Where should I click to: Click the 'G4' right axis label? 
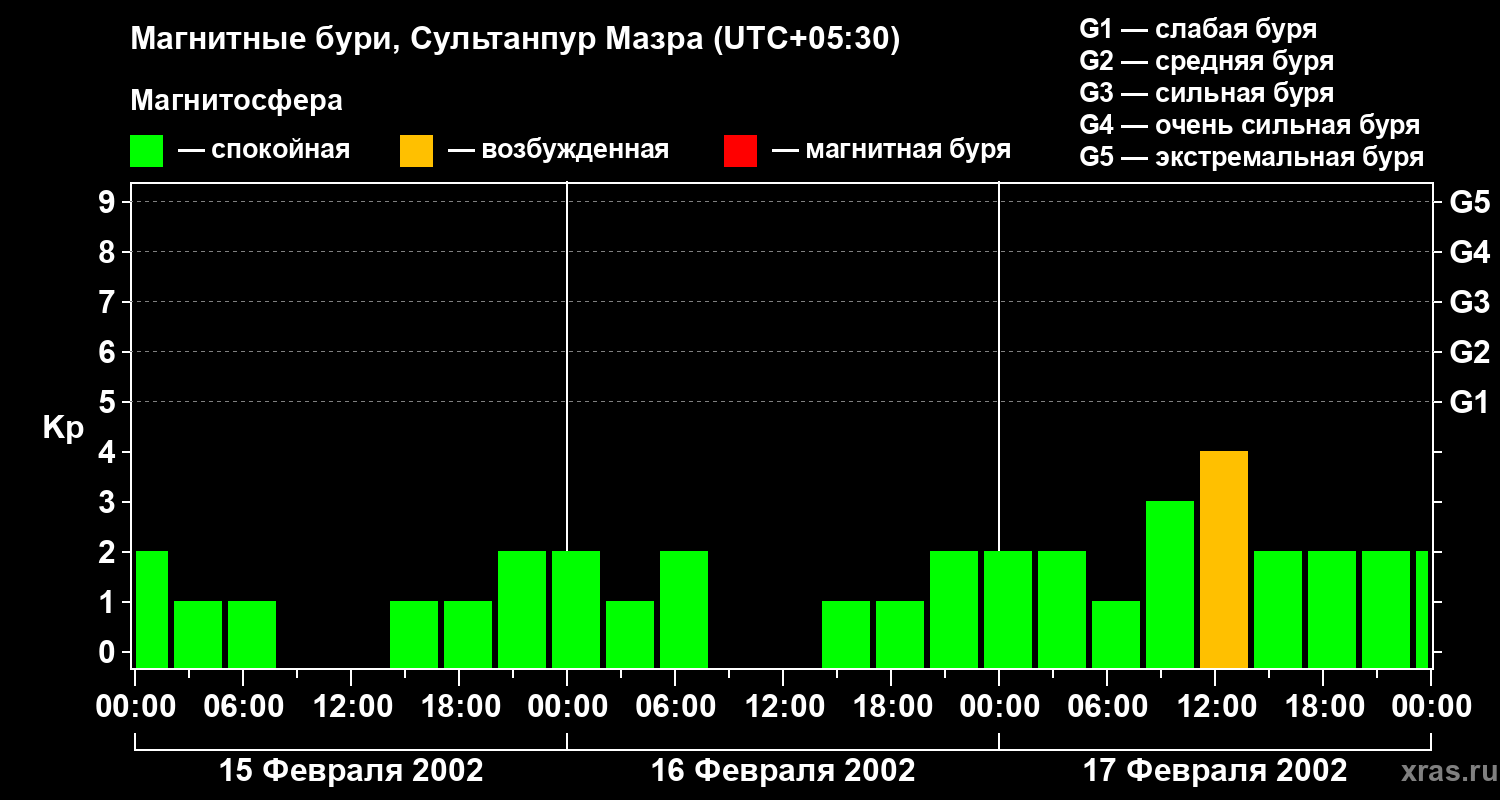[1470, 253]
